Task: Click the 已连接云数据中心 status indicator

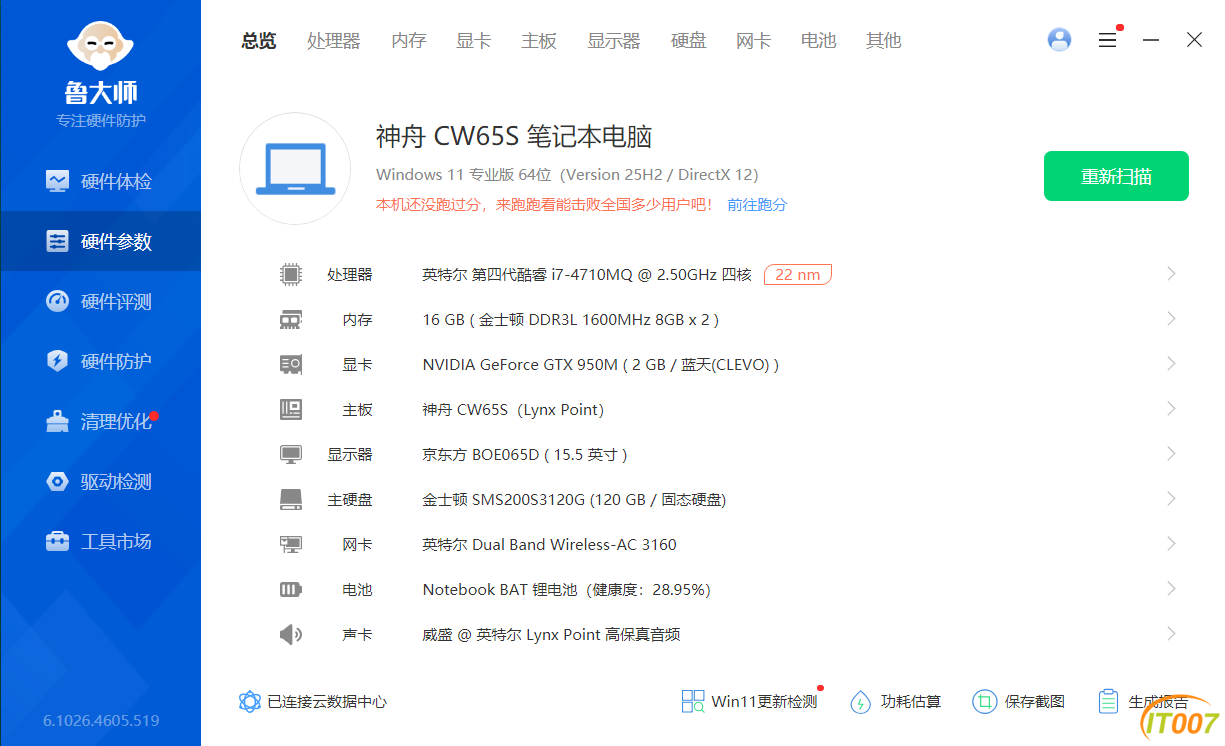Action: click(x=313, y=702)
